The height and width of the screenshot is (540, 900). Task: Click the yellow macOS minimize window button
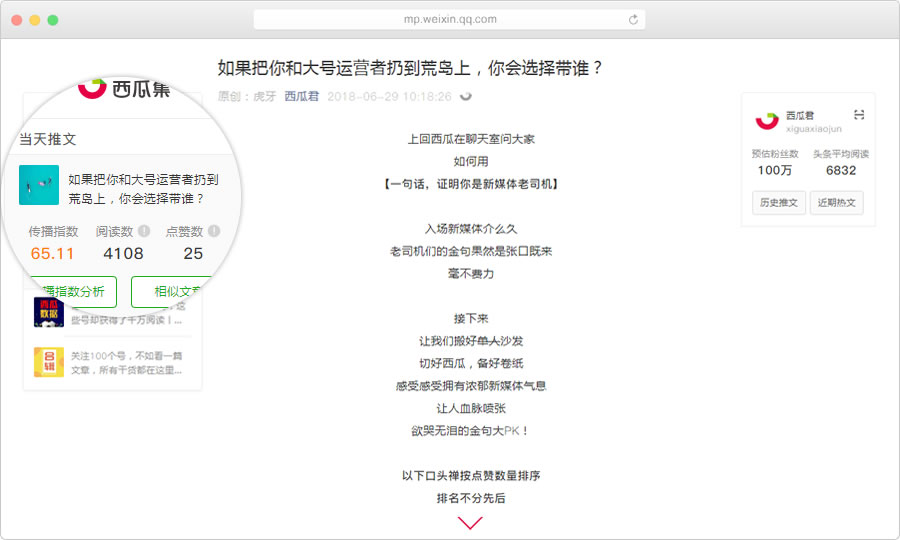pyautogui.click(x=34, y=20)
